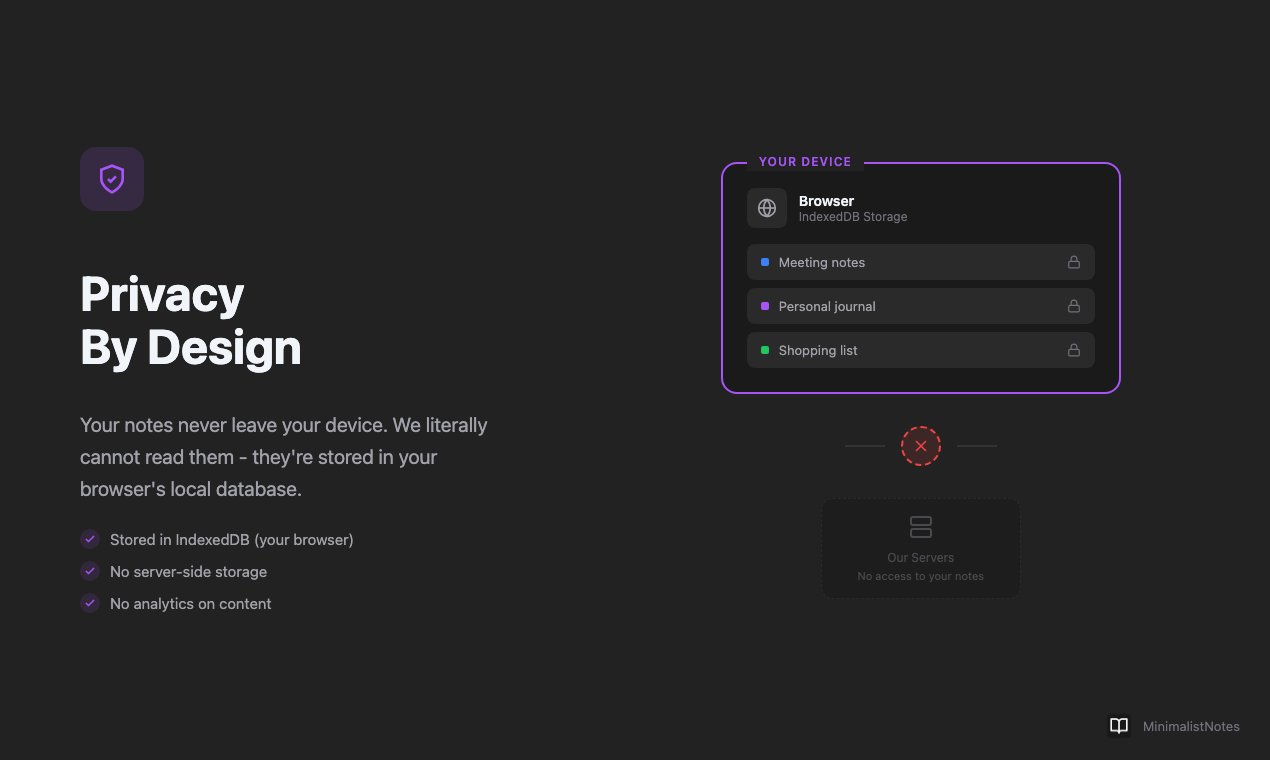
Task: Click the Our Servers label
Action: click(x=920, y=558)
